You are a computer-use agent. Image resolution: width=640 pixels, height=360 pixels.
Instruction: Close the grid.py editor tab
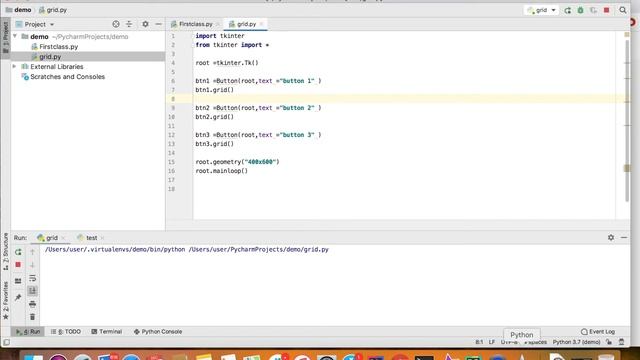coord(261,24)
